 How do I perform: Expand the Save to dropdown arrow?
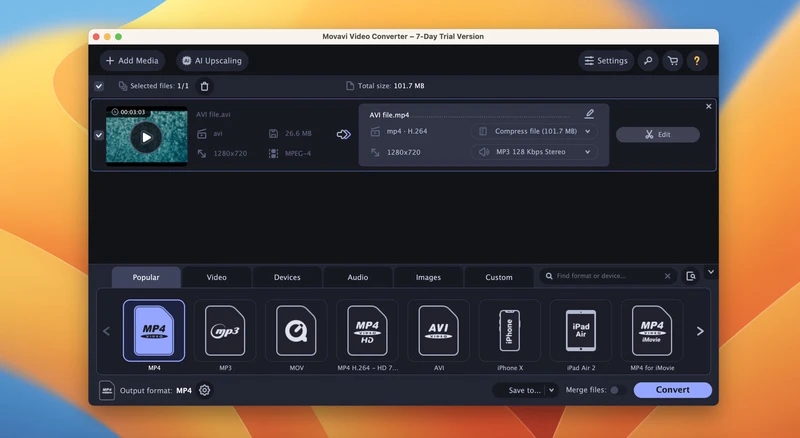551,391
